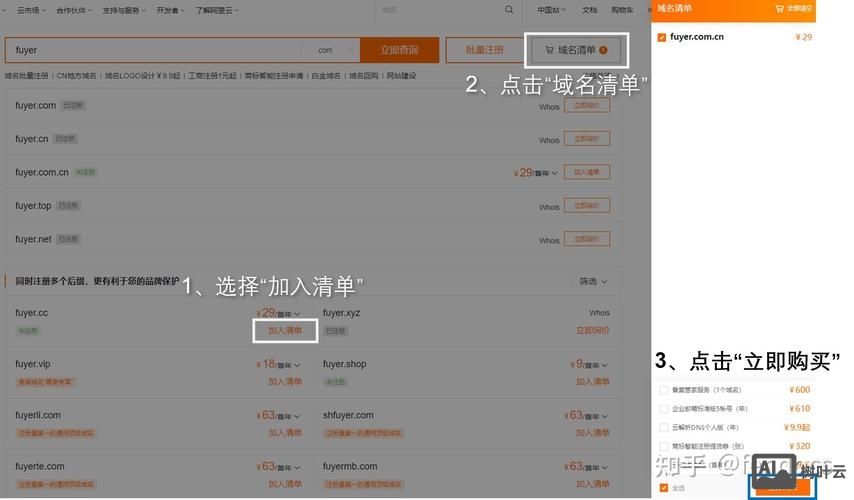Image resolution: width=854 pixels, height=500 pixels.
Task: Expand the 开发者 menu
Action: click(170, 10)
